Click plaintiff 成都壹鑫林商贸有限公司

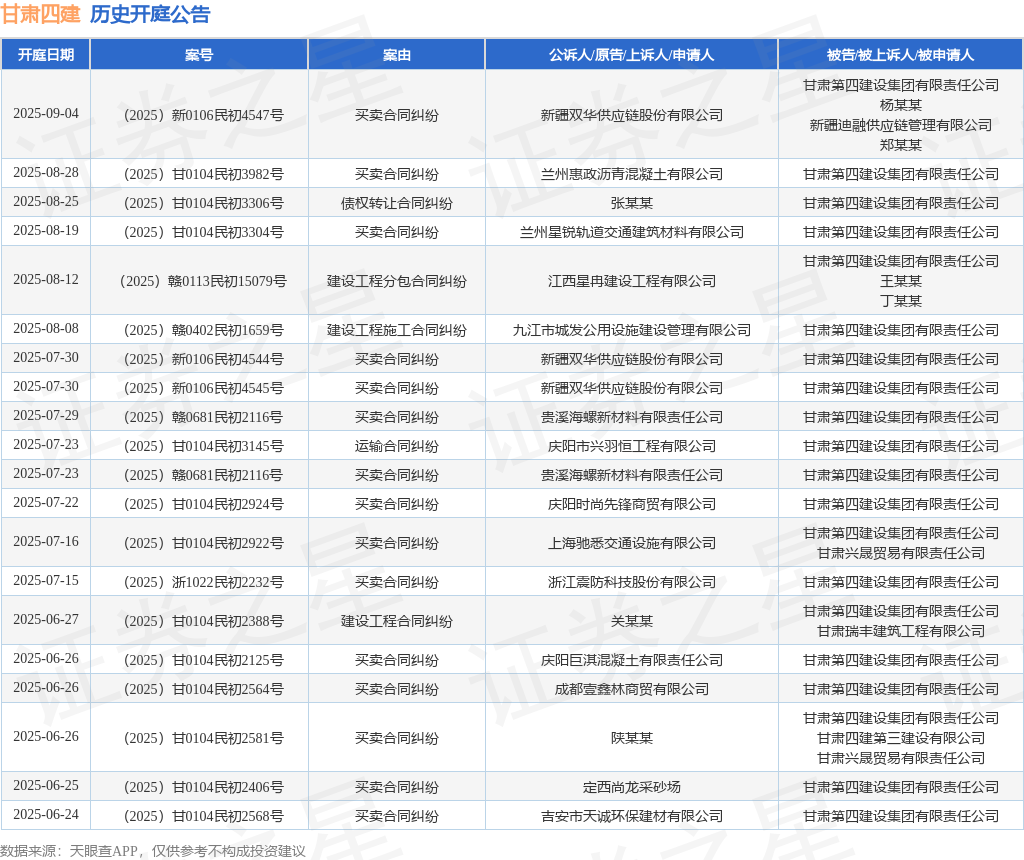point(632,690)
